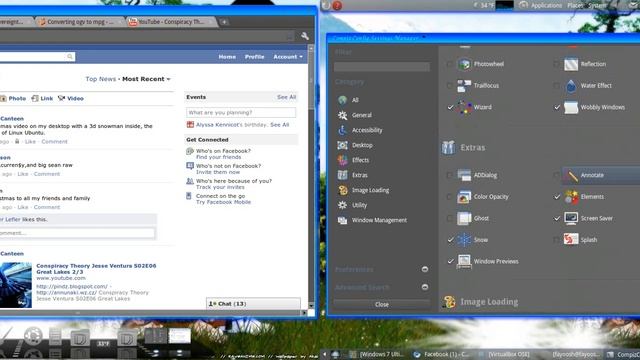Screen dimensions: 640x360
Task: Open the Places menu
Action: (575, 5)
